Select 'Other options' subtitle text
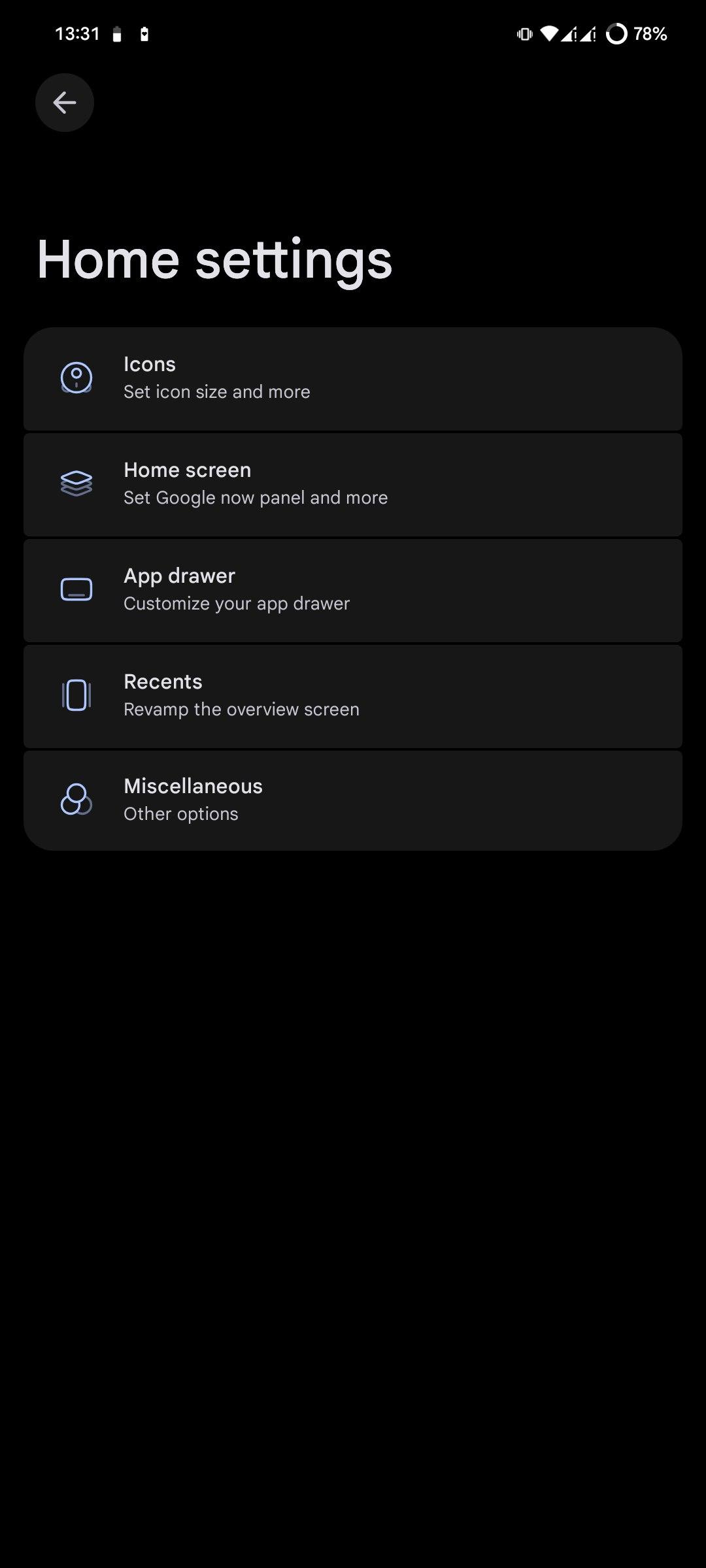Viewport: 706px width, 1568px height. point(181,814)
